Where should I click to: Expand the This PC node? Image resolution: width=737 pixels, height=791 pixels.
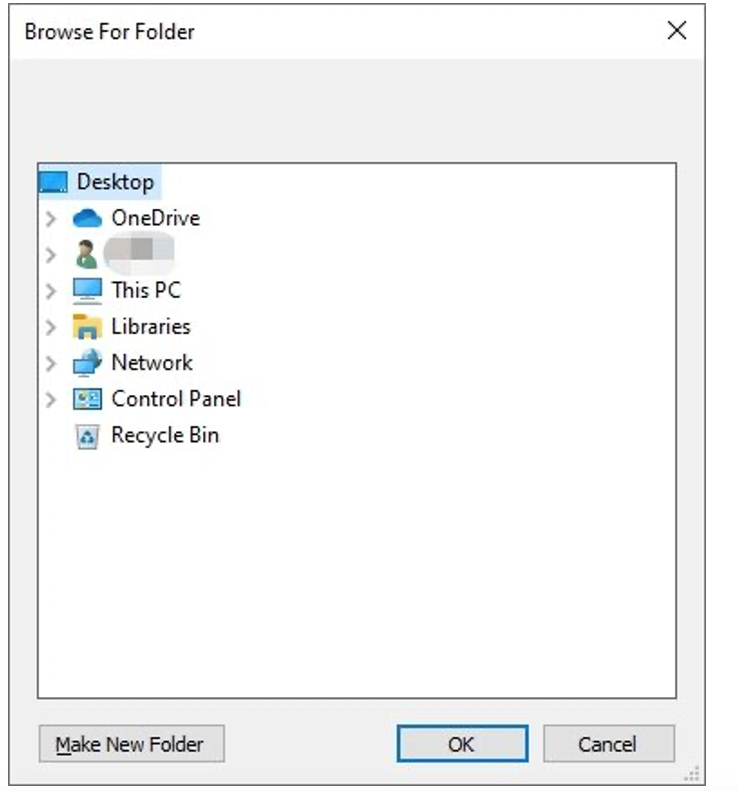(50, 291)
